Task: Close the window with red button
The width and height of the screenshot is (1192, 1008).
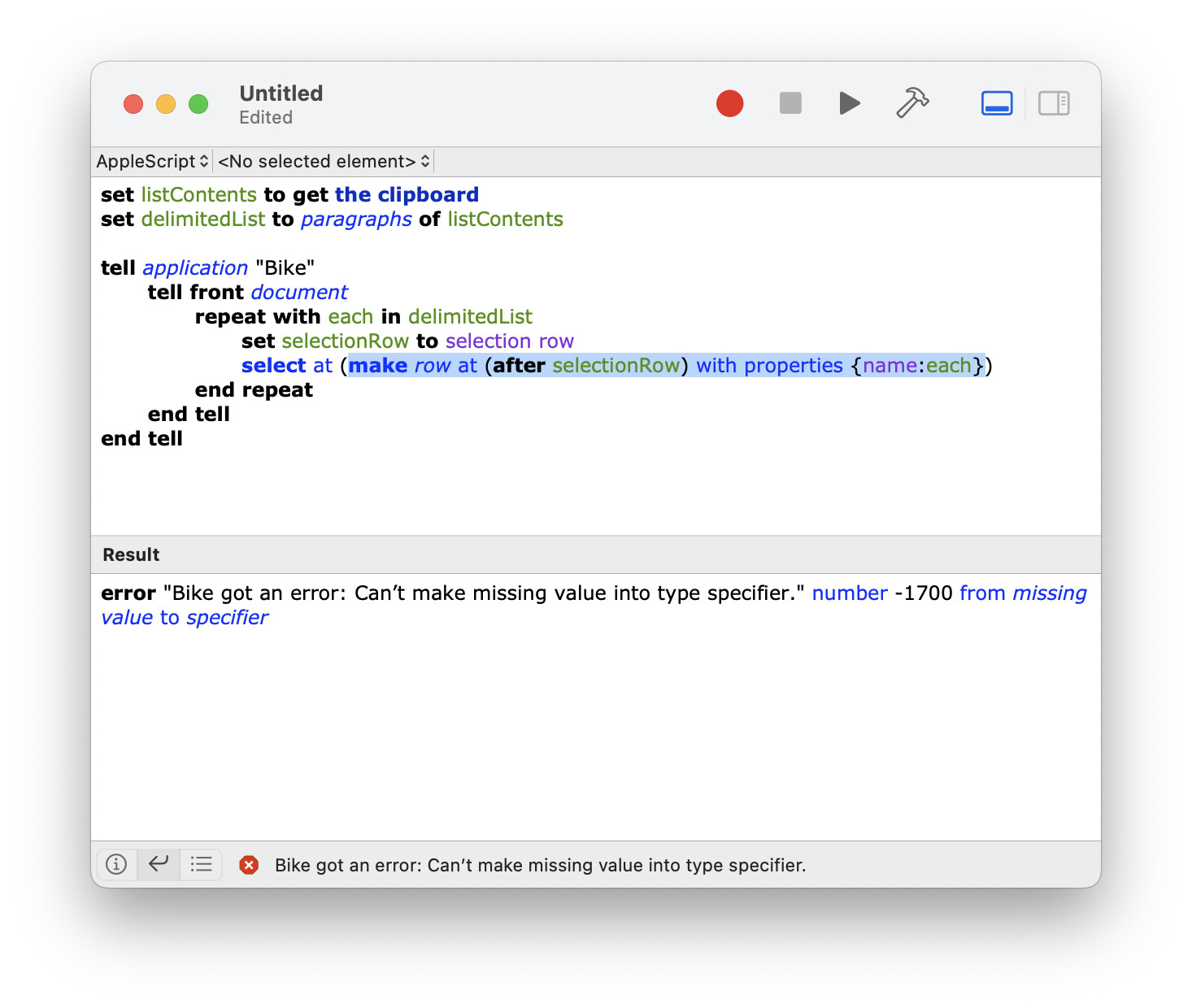Action: (x=133, y=104)
